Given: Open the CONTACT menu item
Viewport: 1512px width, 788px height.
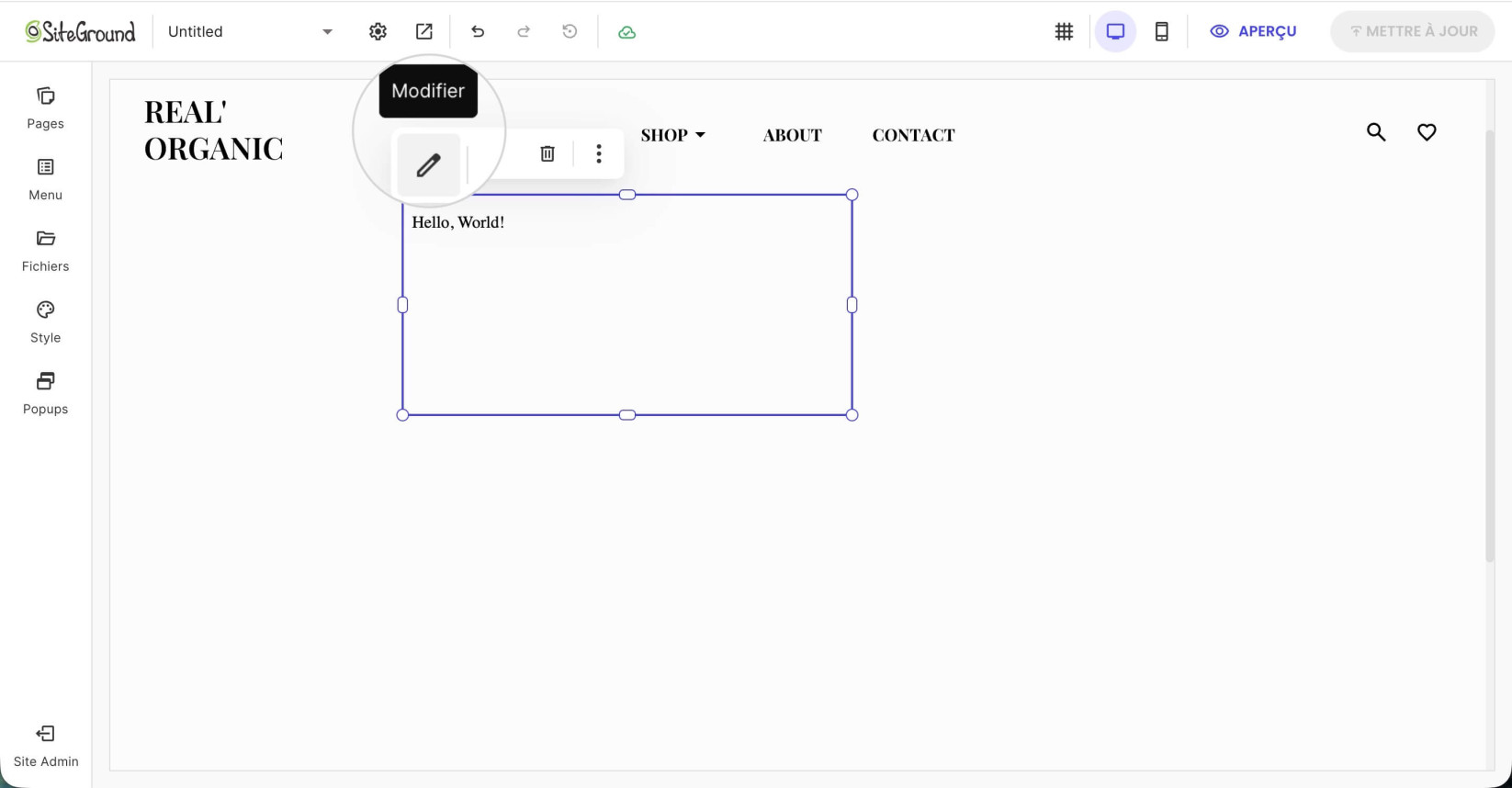Looking at the screenshot, I should (913, 135).
